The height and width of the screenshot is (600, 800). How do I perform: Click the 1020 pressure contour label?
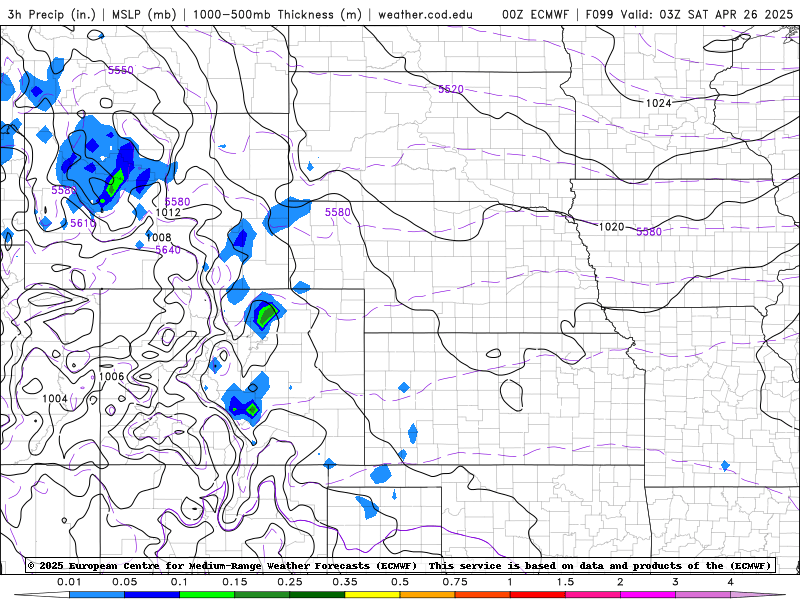click(611, 227)
